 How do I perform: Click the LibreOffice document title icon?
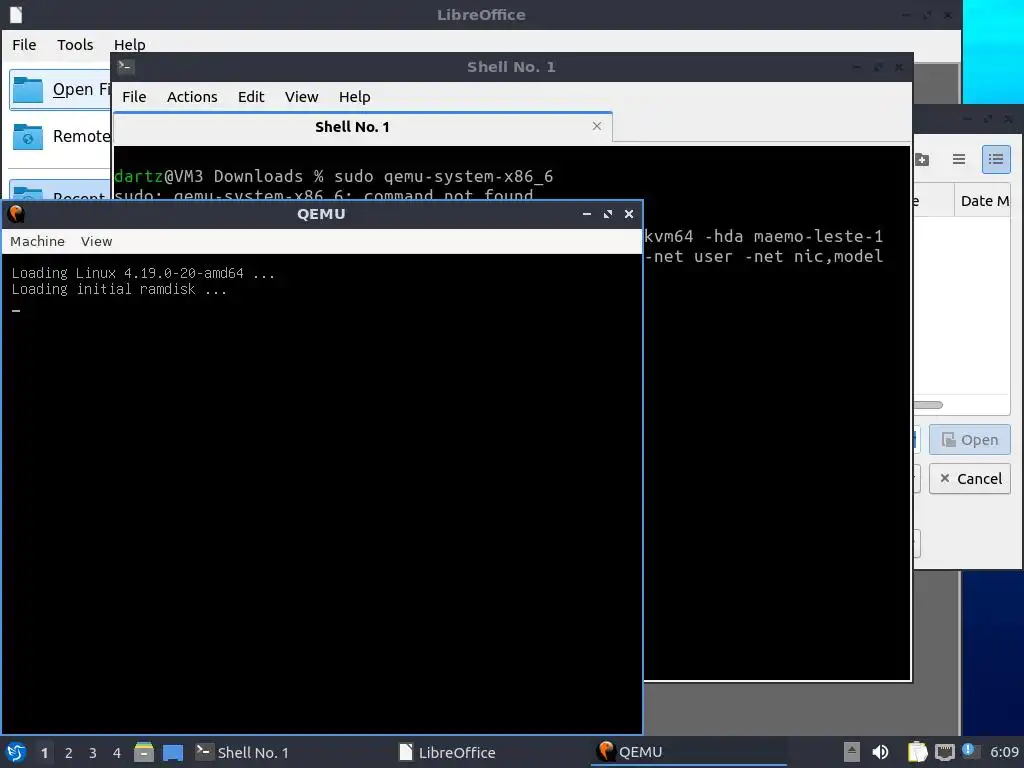pyautogui.click(x=16, y=14)
